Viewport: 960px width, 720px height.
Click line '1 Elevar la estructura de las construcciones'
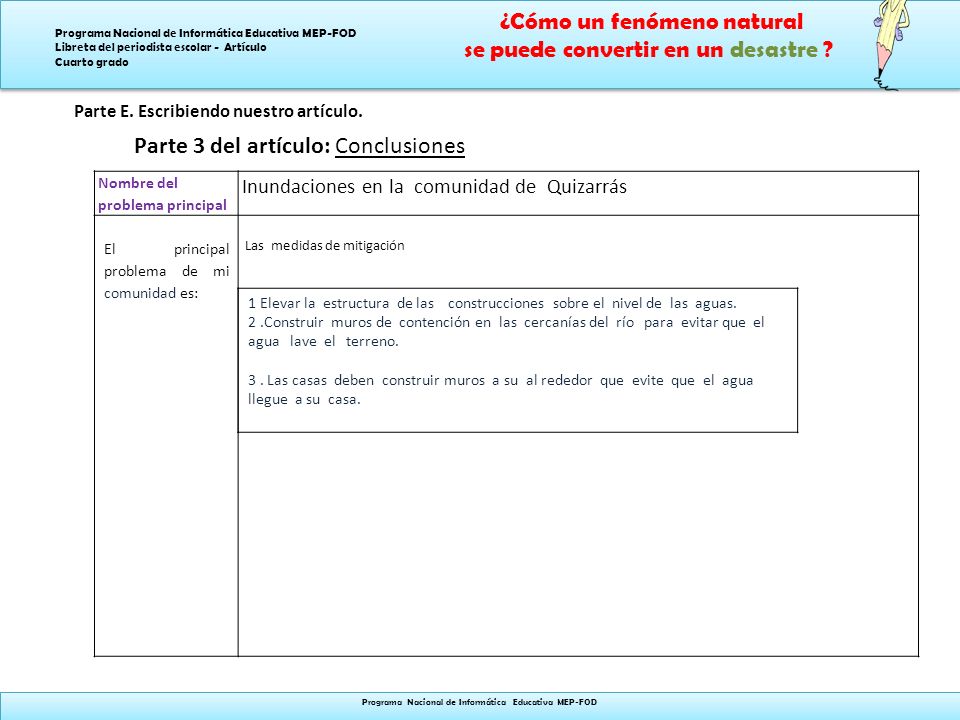coord(492,303)
